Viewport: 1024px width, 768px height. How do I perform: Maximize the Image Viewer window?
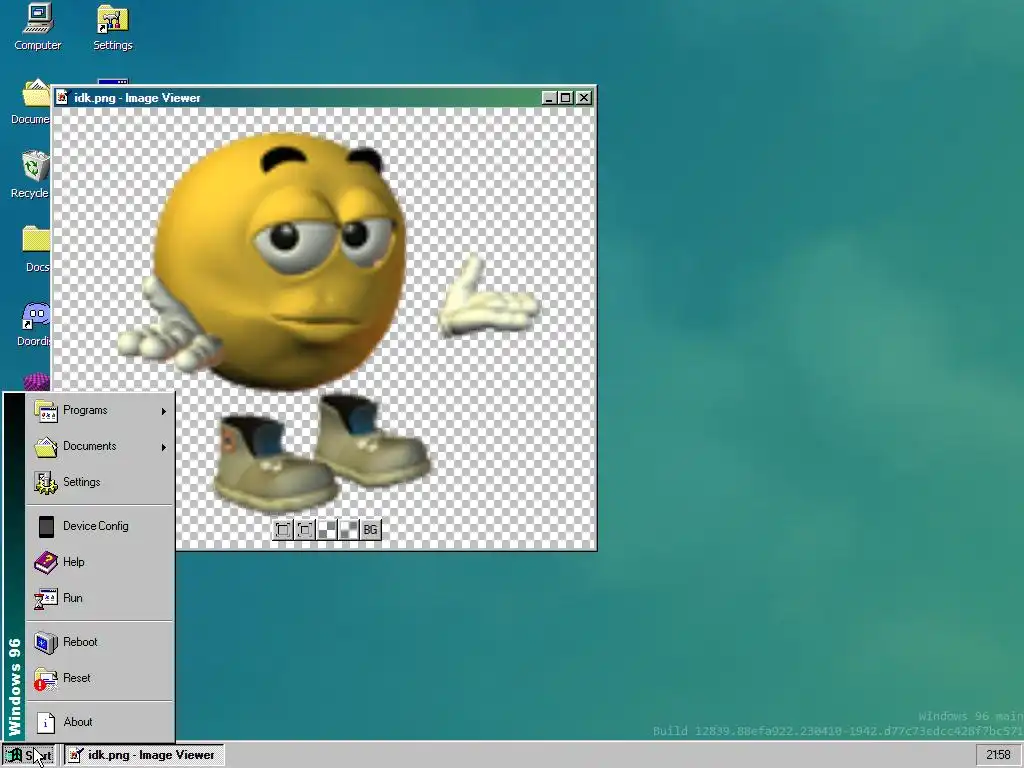[x=566, y=98]
